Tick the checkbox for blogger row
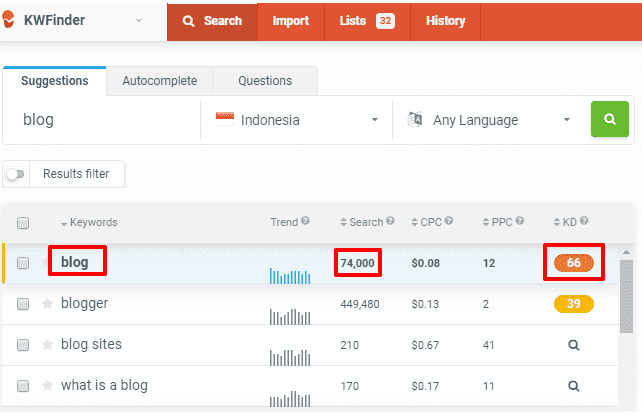 23,304
